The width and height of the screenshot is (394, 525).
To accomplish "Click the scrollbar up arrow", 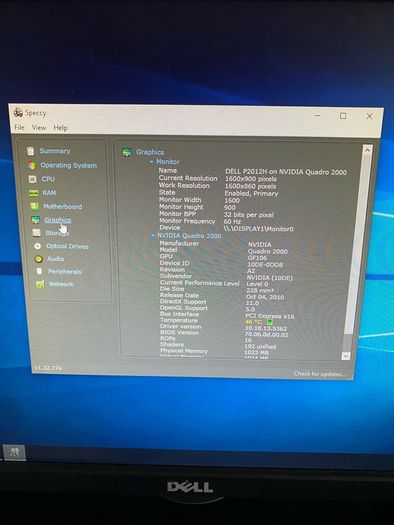I will (367, 150).
